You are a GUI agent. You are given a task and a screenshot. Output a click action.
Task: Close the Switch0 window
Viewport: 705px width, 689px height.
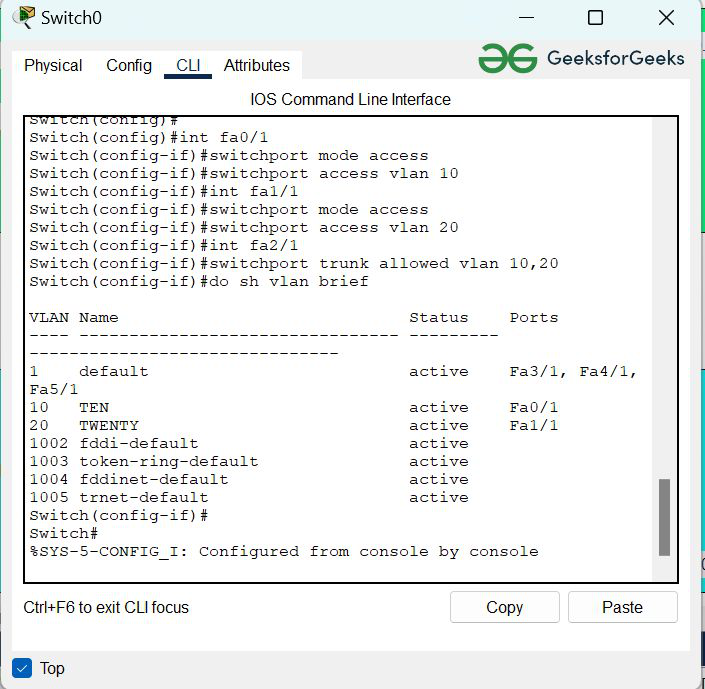(666, 18)
